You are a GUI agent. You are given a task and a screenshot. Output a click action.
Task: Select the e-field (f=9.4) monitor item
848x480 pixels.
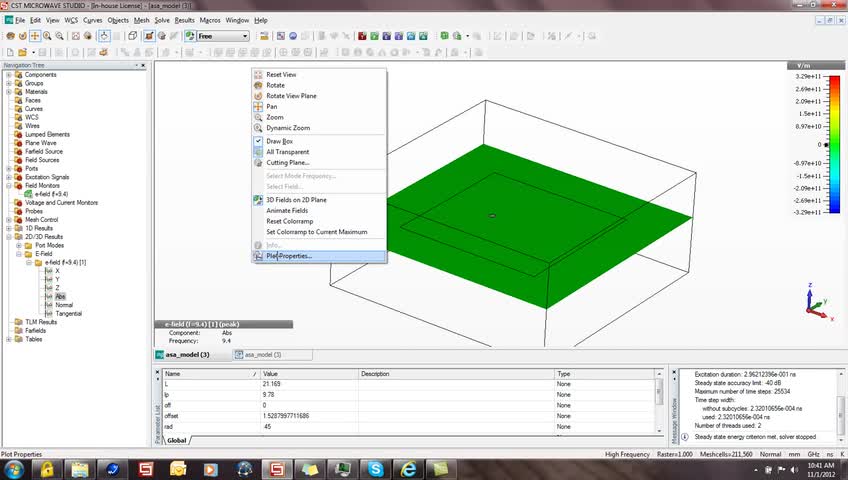click(x=51, y=194)
